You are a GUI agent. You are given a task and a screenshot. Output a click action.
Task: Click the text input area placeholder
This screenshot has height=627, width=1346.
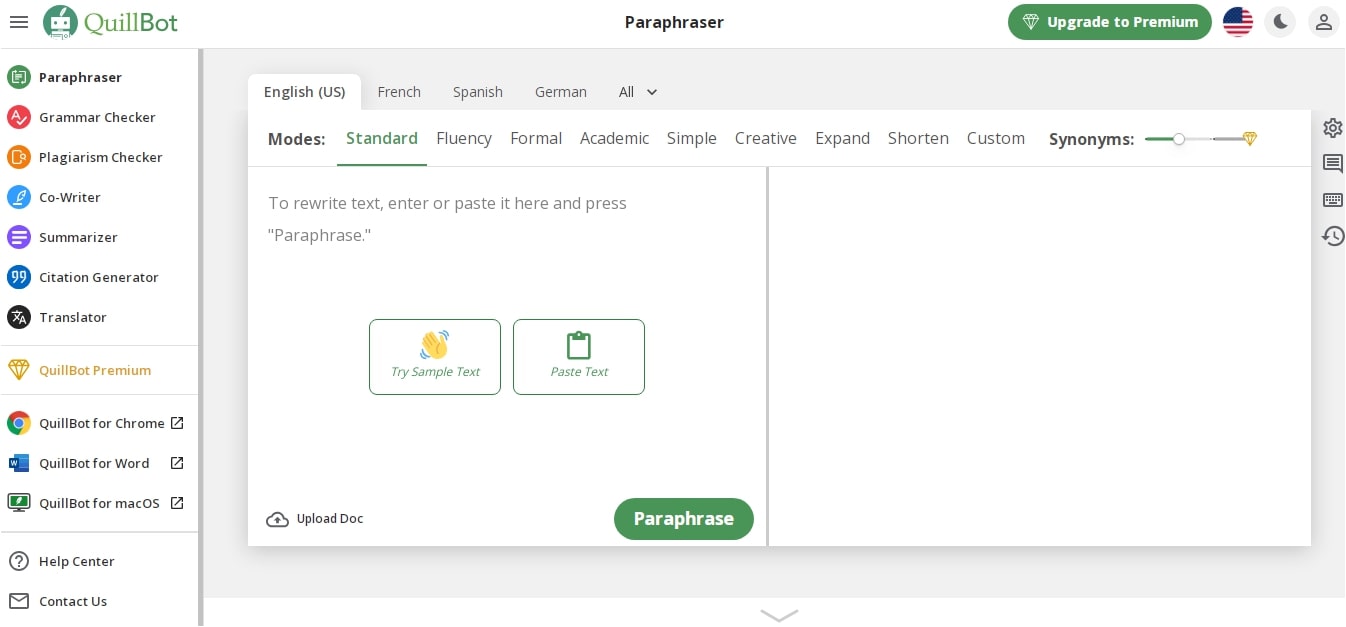447,219
